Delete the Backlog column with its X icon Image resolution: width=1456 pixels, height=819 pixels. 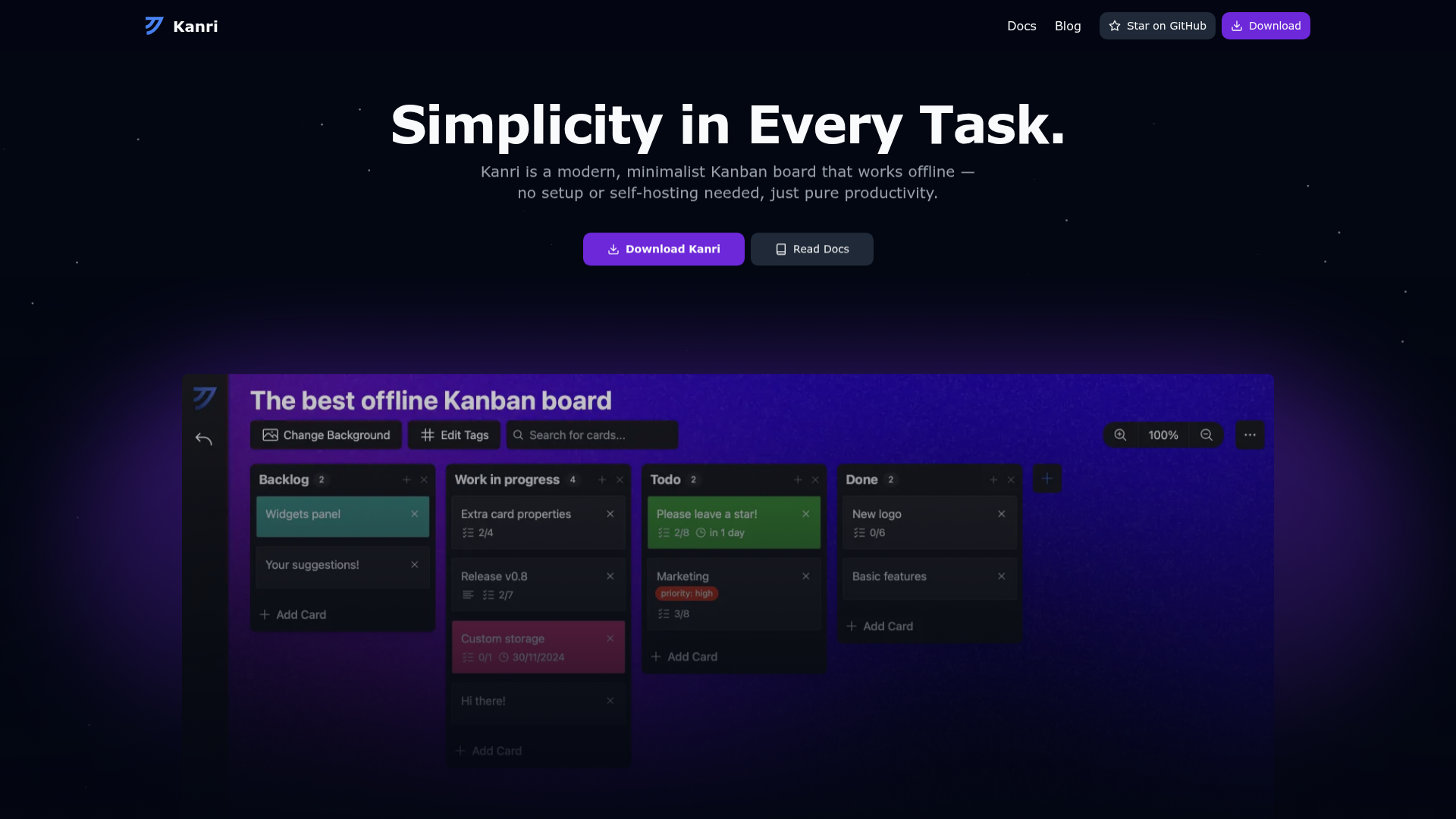point(424,480)
